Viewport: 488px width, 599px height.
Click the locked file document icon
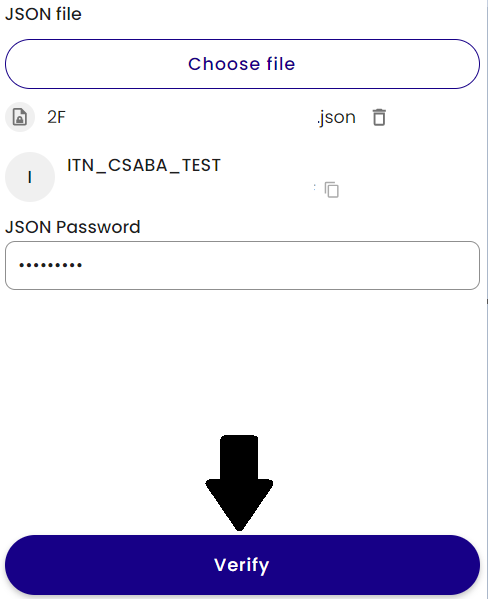click(20, 117)
